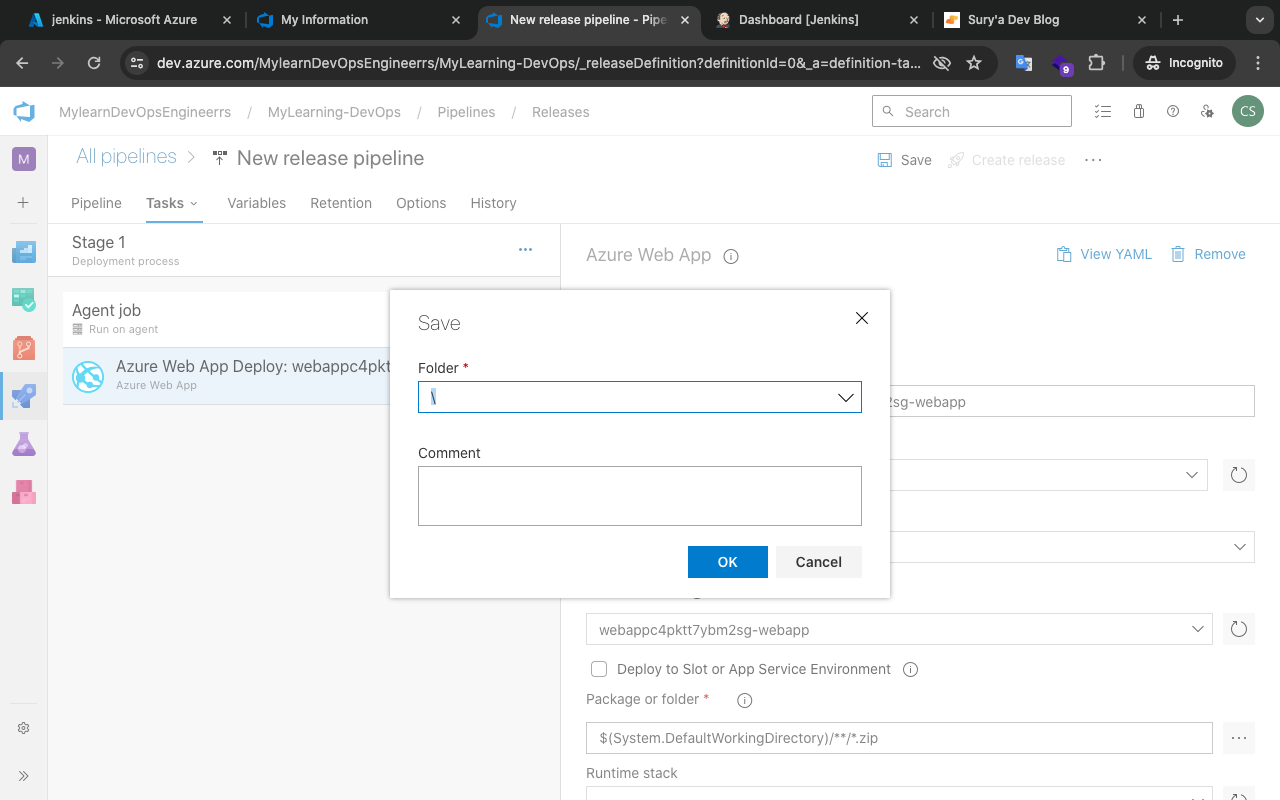
Task: Open MylearnDevOpsEngineerrs breadcrumb
Action: (145, 112)
